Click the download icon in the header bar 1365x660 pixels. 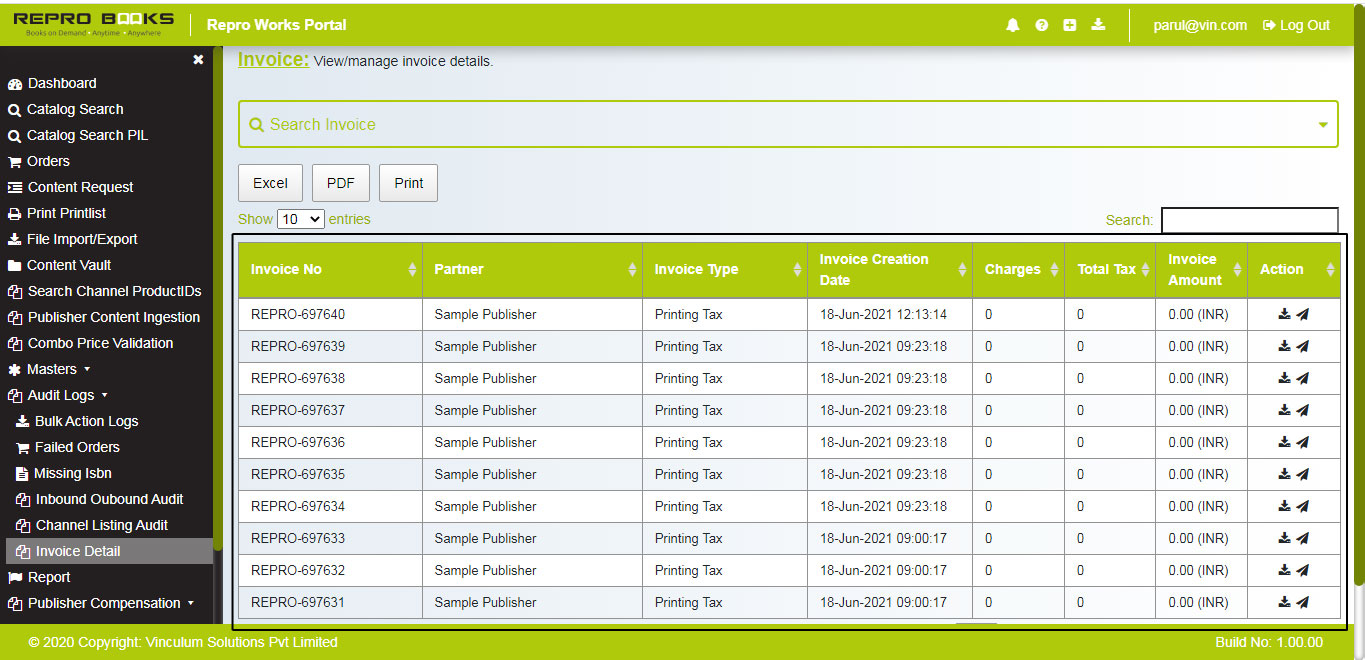click(1098, 25)
